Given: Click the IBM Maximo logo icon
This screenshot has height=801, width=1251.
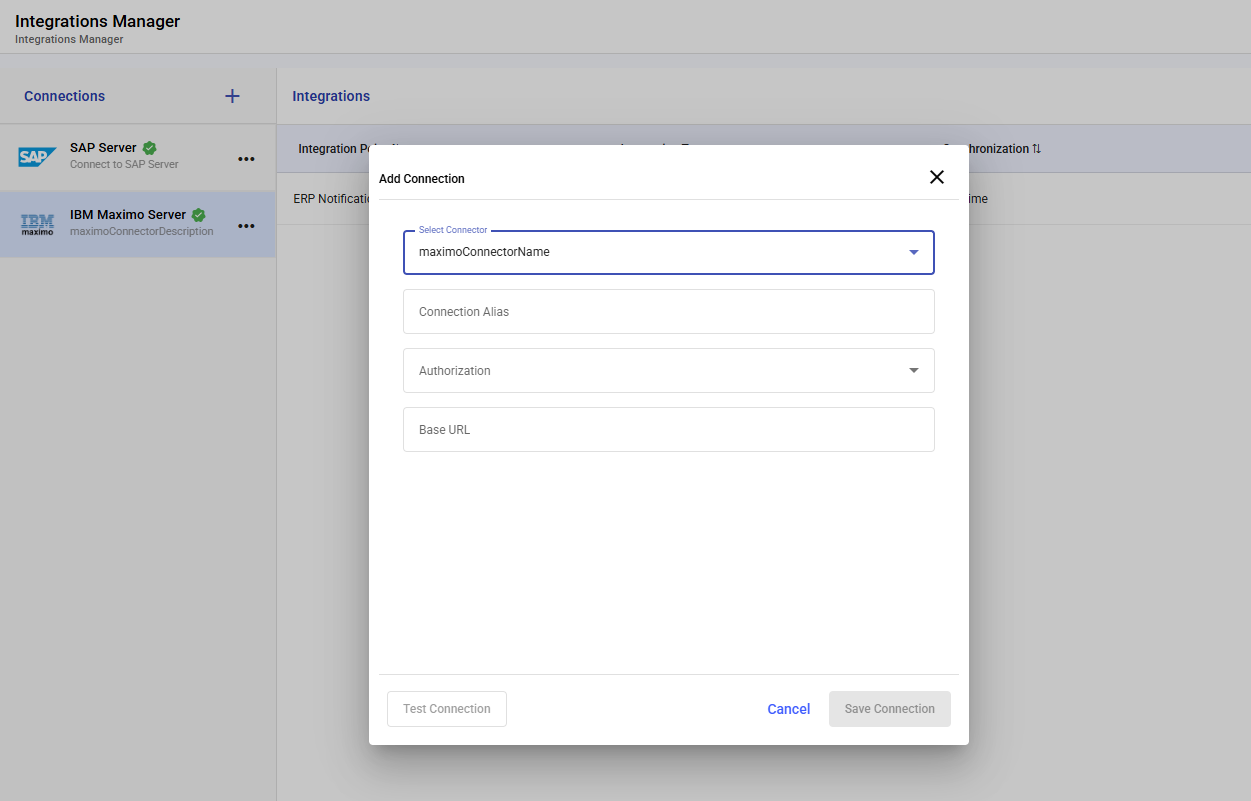Looking at the screenshot, I should [x=38, y=224].
